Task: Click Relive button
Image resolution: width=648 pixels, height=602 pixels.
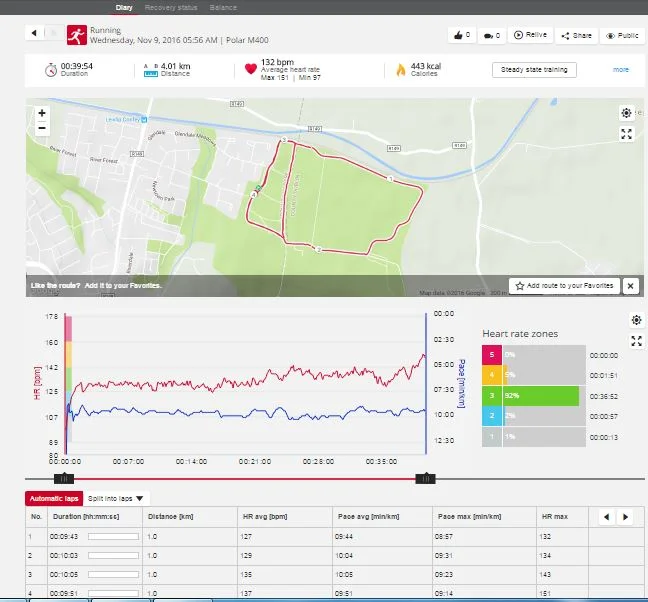Action: pyautogui.click(x=531, y=35)
